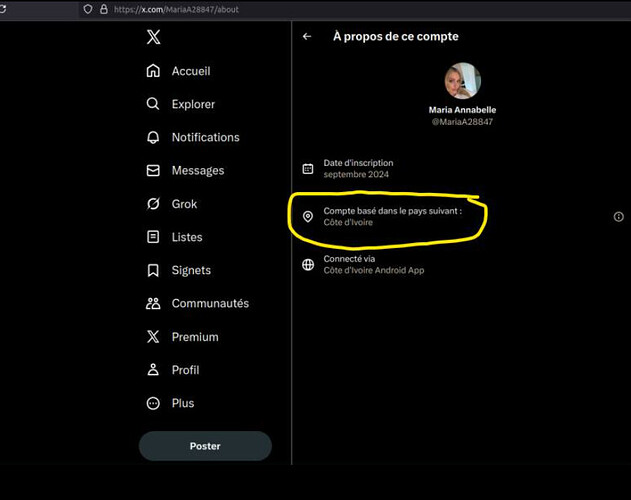Open Signets via the bookmark icon
The width and height of the screenshot is (631, 500).
[x=153, y=270]
